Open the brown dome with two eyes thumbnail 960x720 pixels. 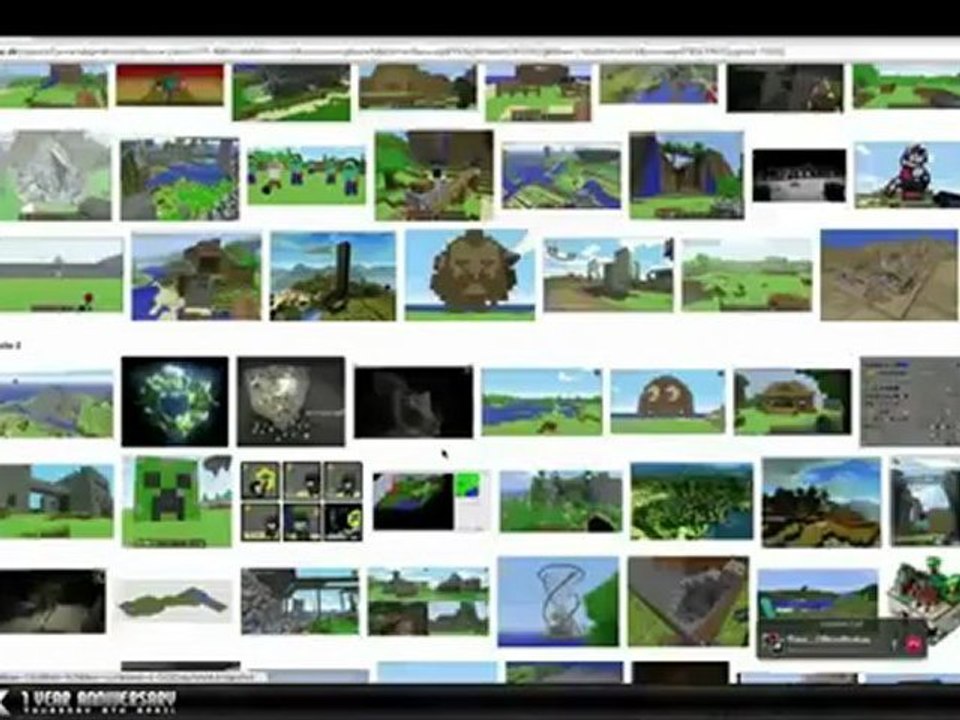pos(667,401)
